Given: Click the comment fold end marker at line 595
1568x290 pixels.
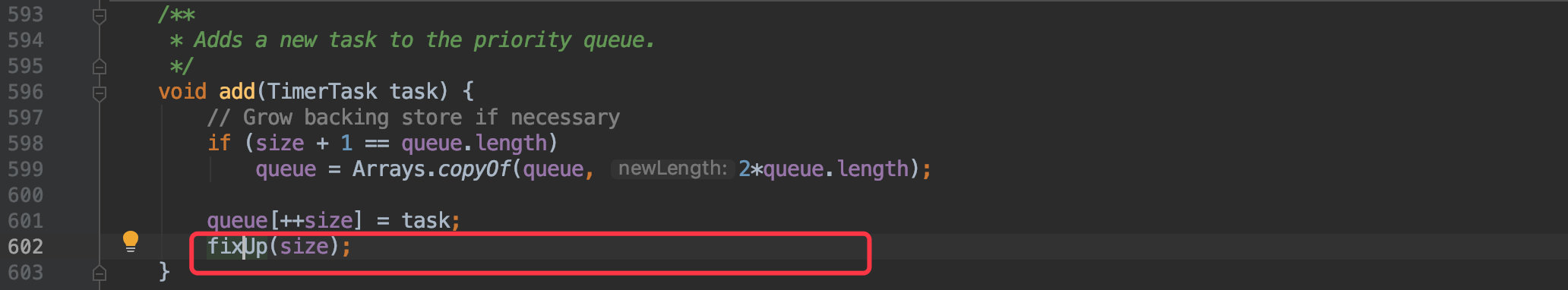Looking at the screenshot, I should (x=99, y=67).
